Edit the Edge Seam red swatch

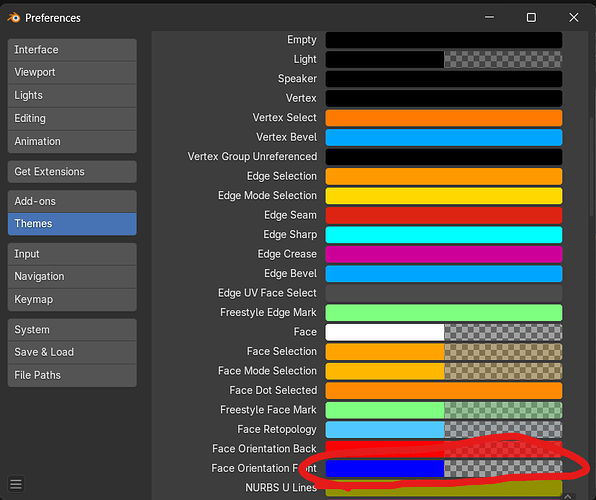444,215
